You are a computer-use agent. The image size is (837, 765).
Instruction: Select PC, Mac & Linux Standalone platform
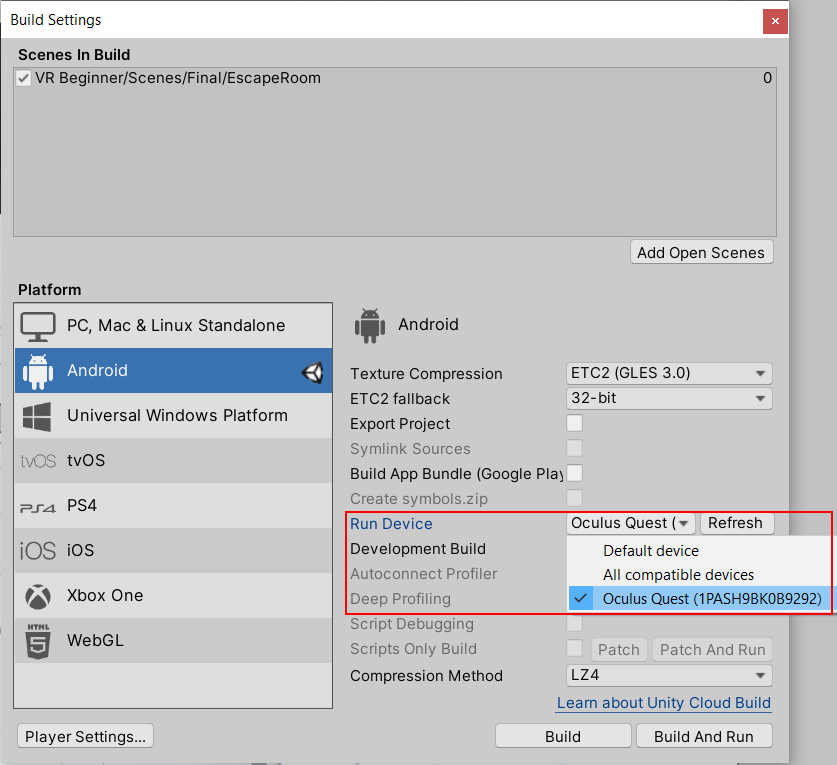[x=173, y=326]
